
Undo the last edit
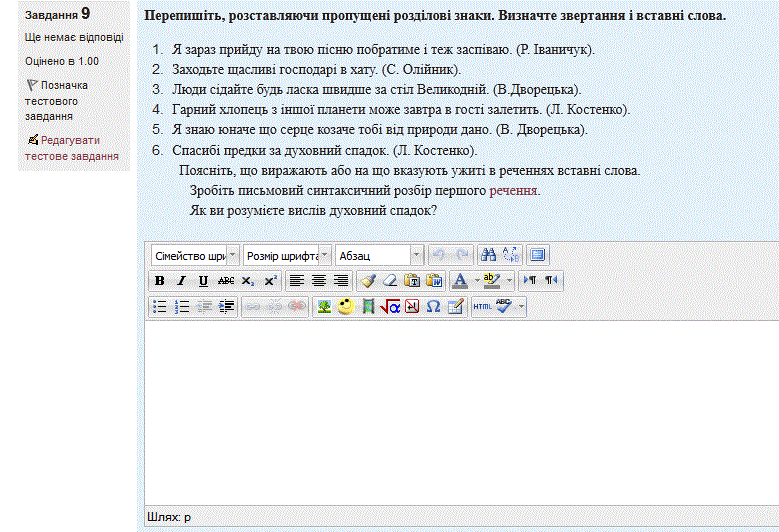(x=438, y=255)
